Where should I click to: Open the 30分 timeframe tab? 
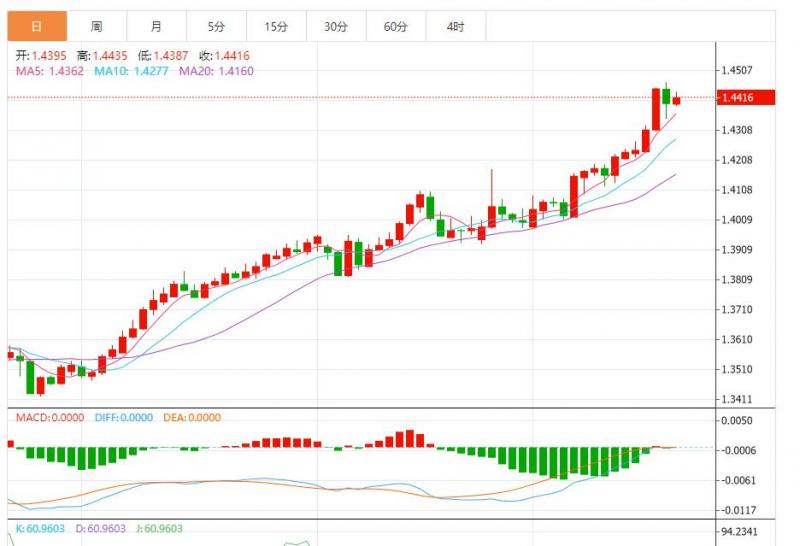[x=336, y=26]
